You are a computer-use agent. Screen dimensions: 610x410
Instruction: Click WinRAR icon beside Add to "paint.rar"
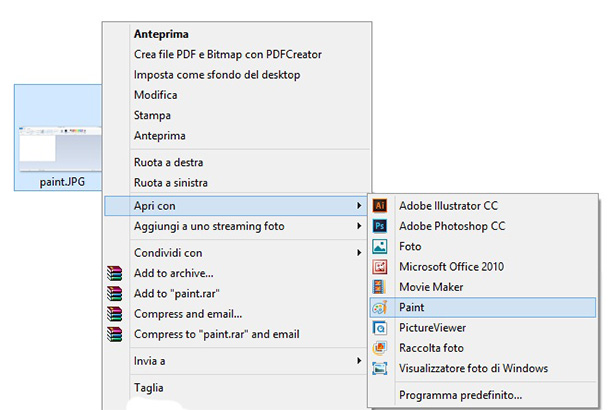coord(114,294)
